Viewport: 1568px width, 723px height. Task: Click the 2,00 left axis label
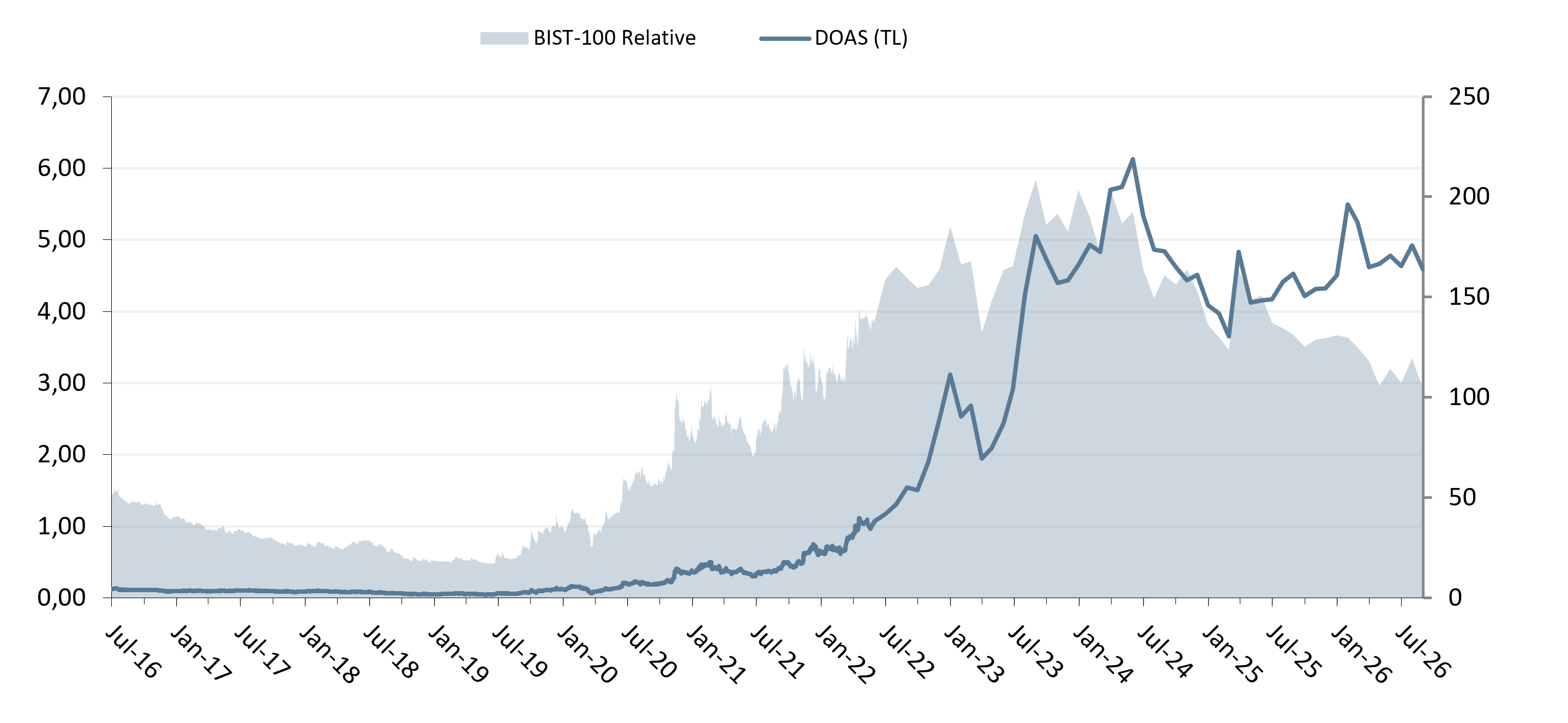coord(62,454)
